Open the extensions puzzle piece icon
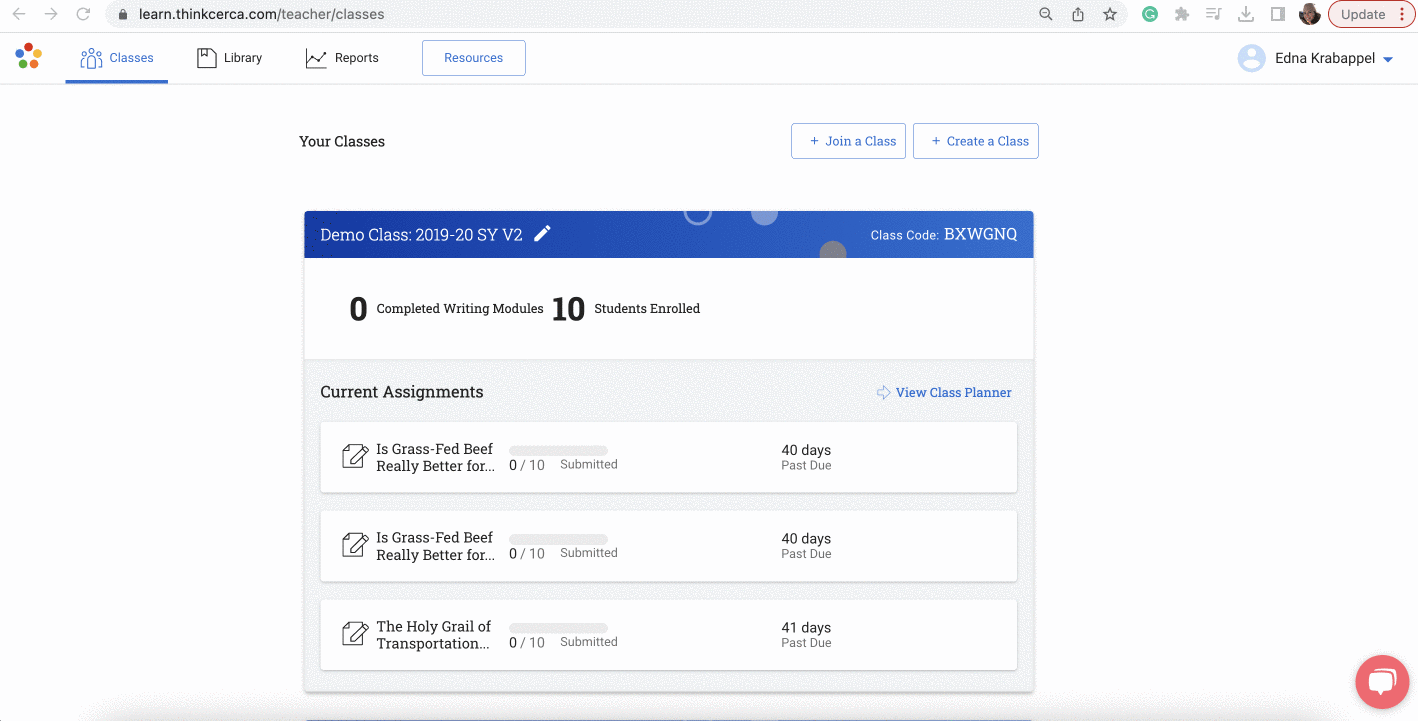The image size is (1418, 721). [x=1182, y=14]
